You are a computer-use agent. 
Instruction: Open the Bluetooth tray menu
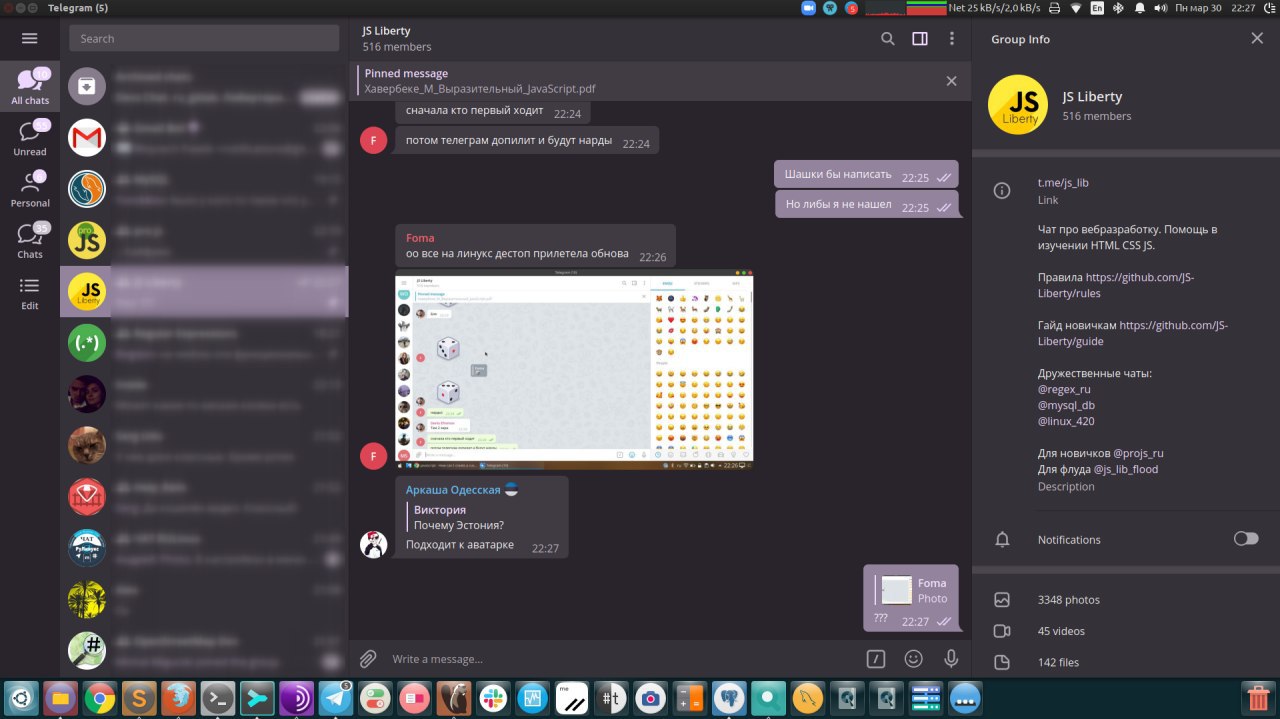point(1117,8)
